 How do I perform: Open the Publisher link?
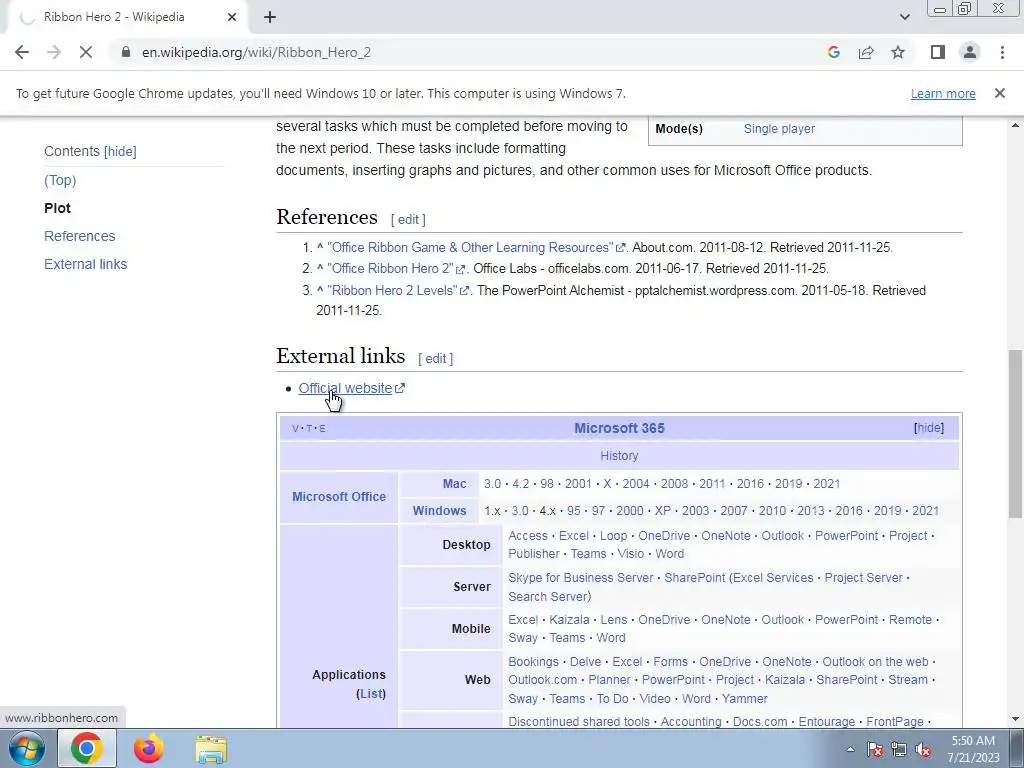pos(534,554)
